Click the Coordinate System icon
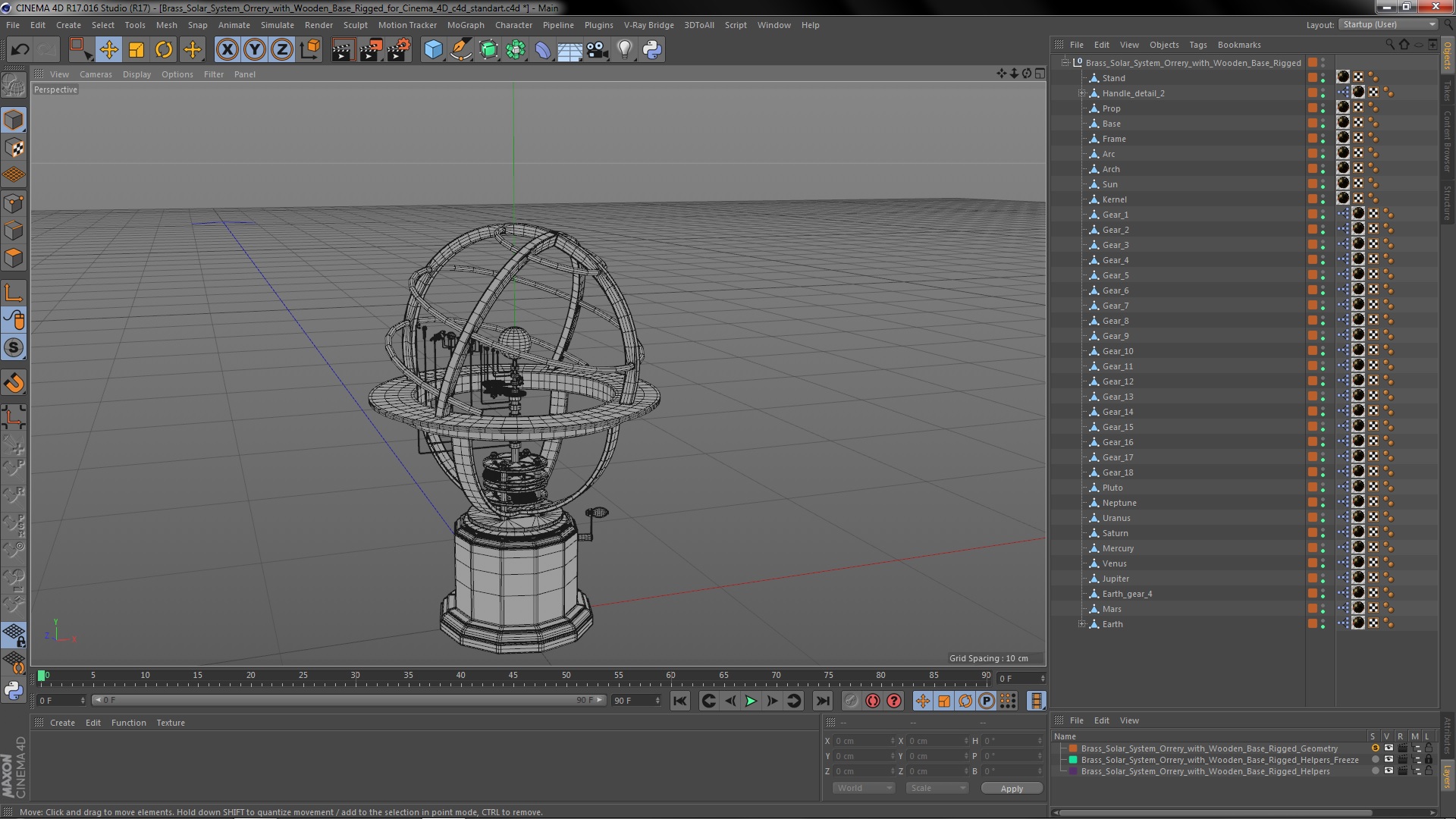Viewport: 1456px width, 819px height. [310, 50]
